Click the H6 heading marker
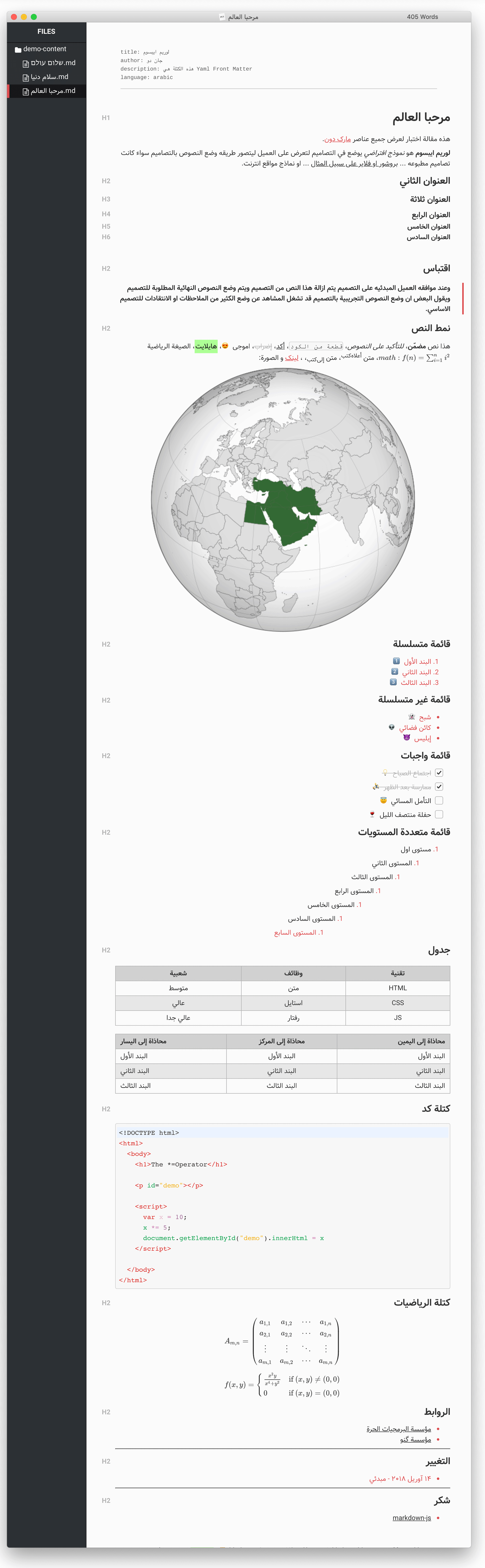The width and height of the screenshot is (485, 1568). [x=106, y=237]
